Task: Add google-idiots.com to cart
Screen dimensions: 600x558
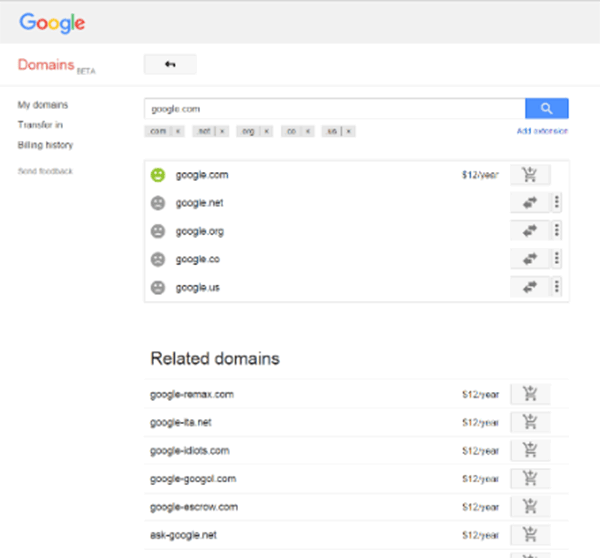Action: pos(530,450)
